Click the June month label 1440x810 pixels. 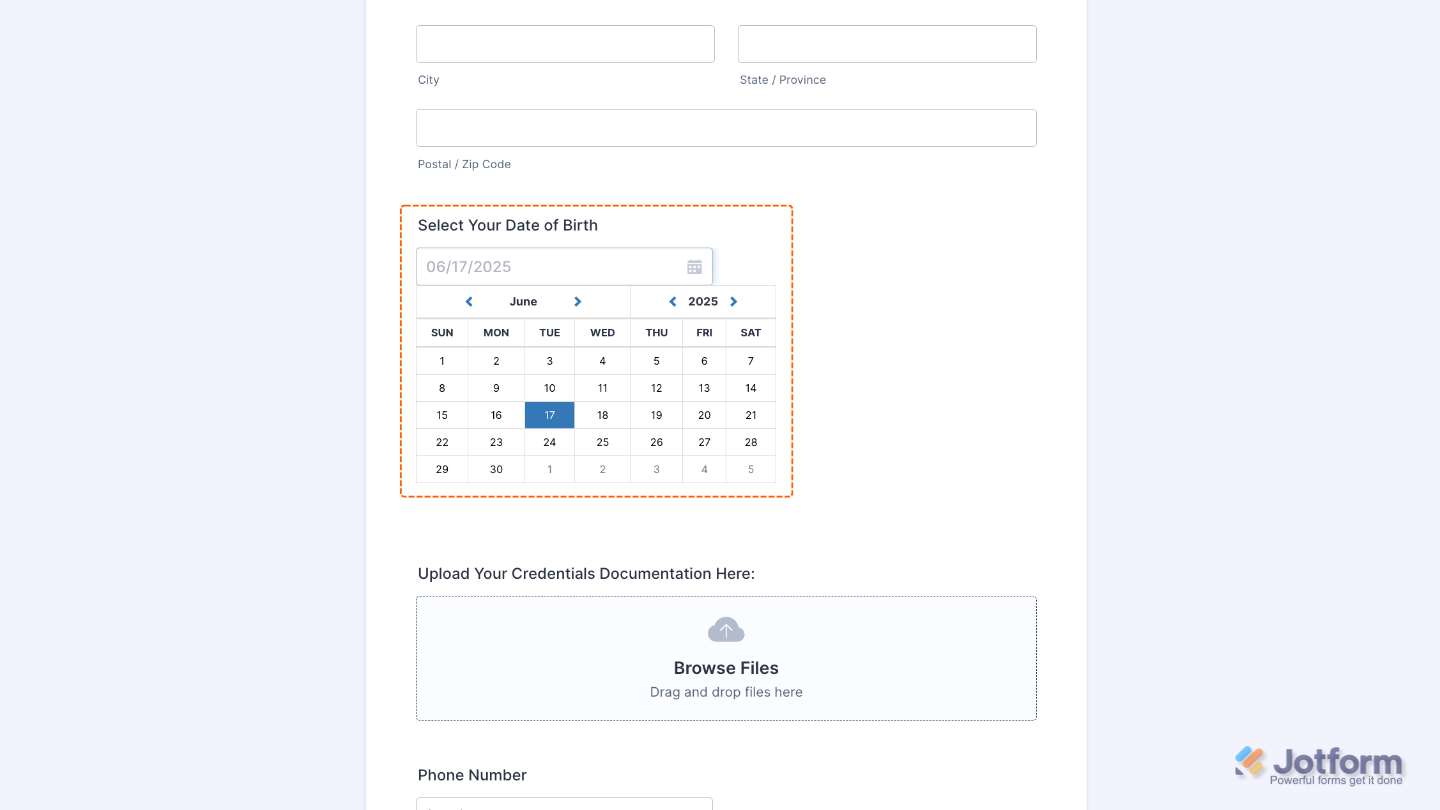[523, 301]
